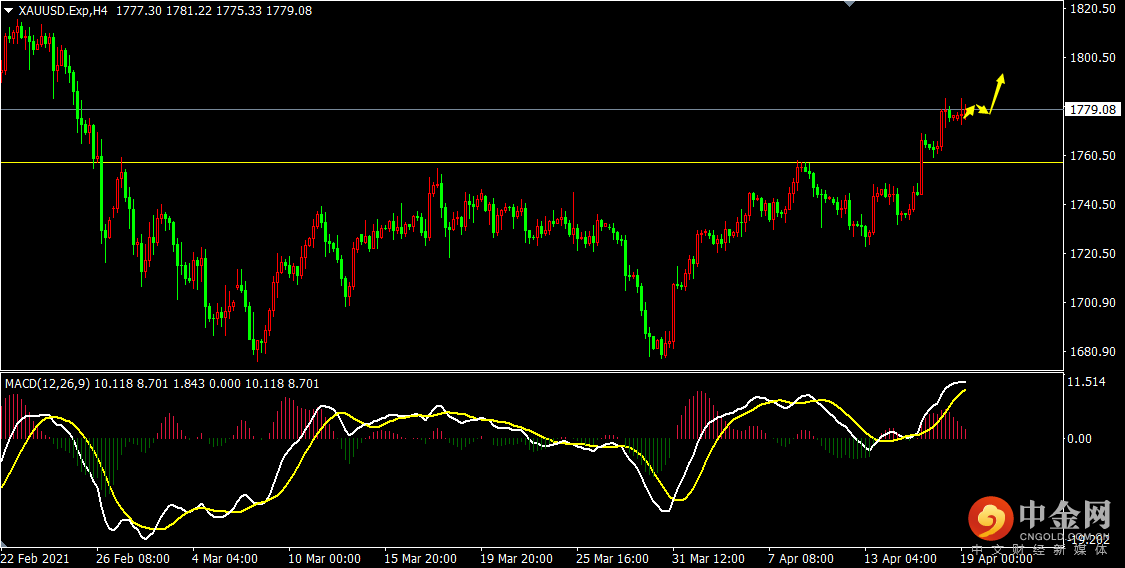Click the 1760.50 price scale label
This screenshot has width=1125, height=568.
(x=1092, y=156)
